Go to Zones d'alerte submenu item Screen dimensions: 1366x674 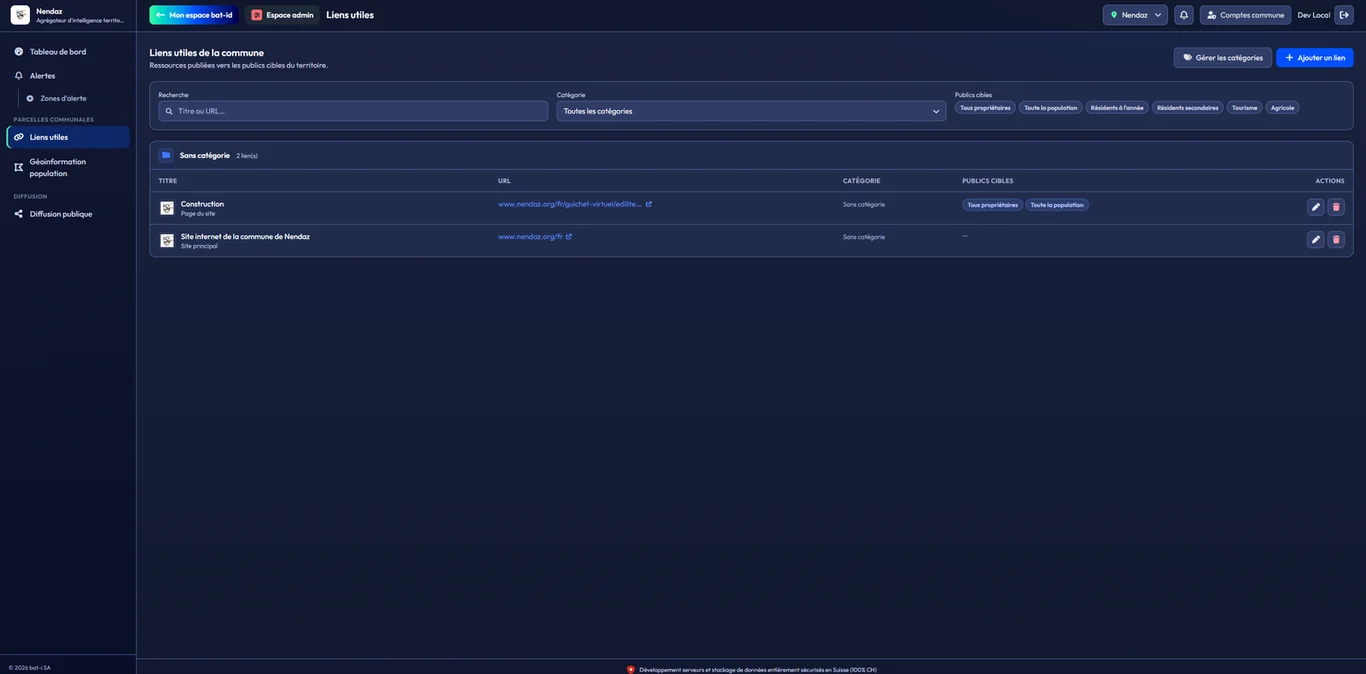(x=63, y=98)
